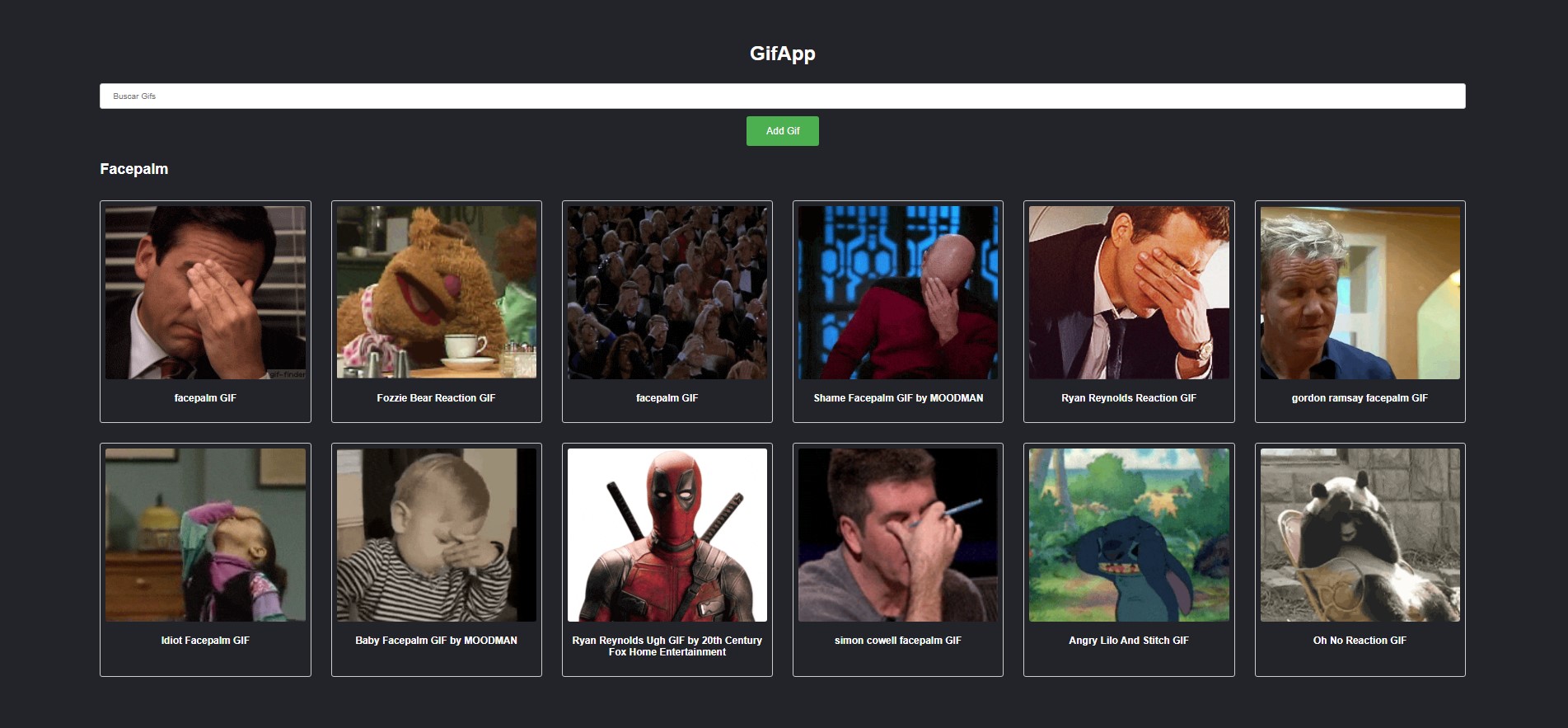Open the Fozzie Bear GIF image
This screenshot has width=1568, height=728.
tap(437, 293)
